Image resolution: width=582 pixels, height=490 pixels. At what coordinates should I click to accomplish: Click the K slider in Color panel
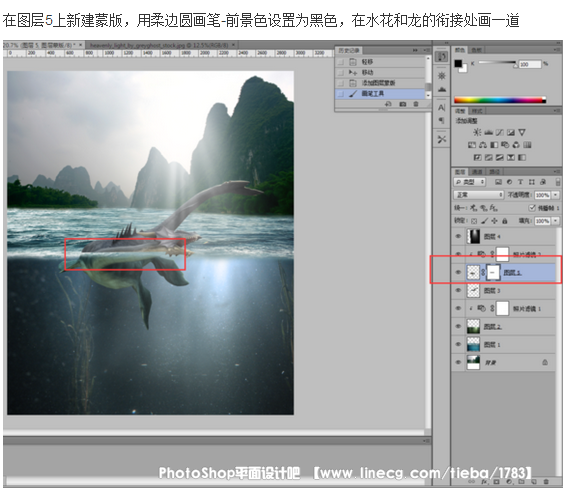[x=497, y=63]
